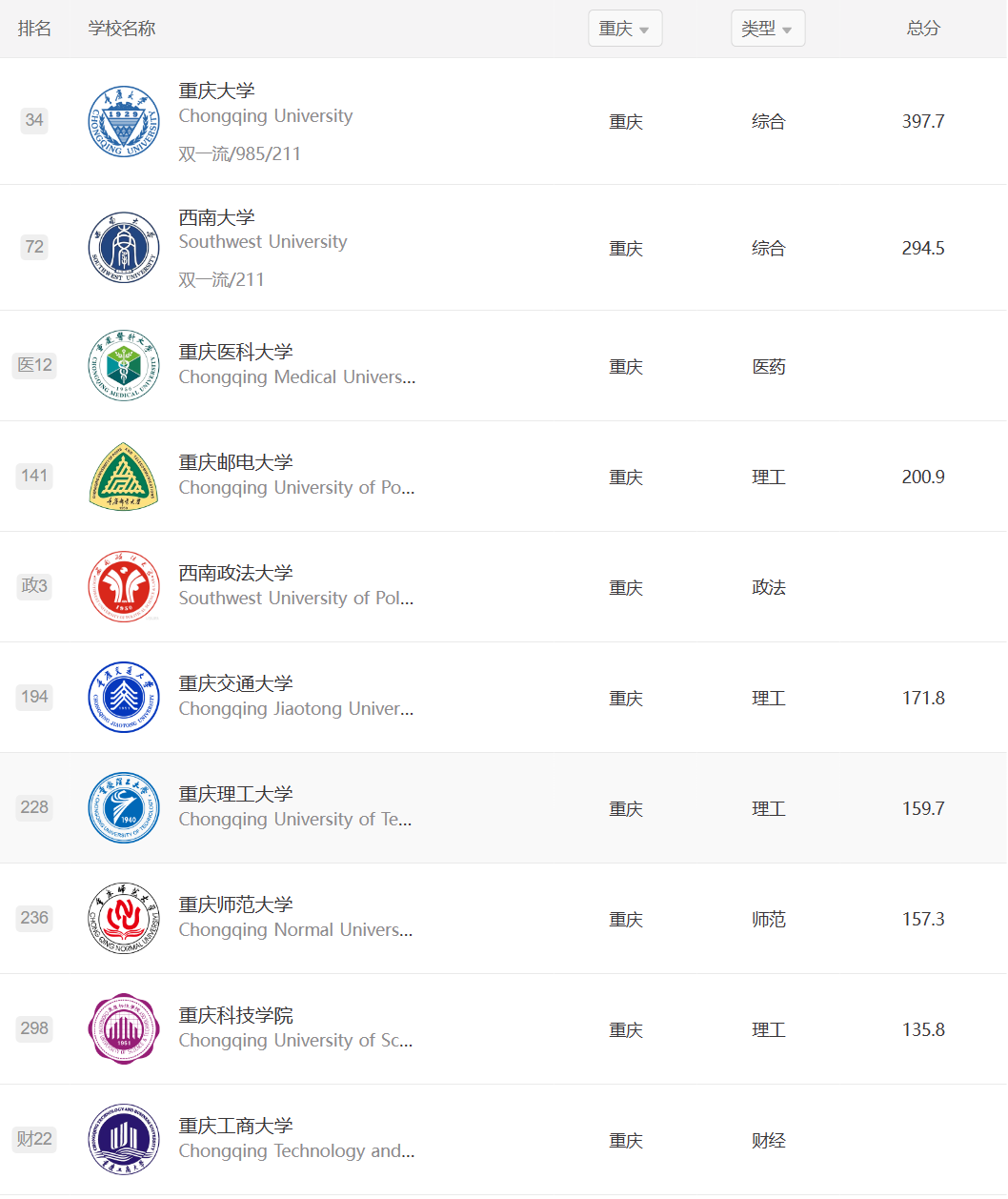Click the 重庆工商大学 logo
The width and height of the screenshot is (1008, 1199).
pos(124,1140)
